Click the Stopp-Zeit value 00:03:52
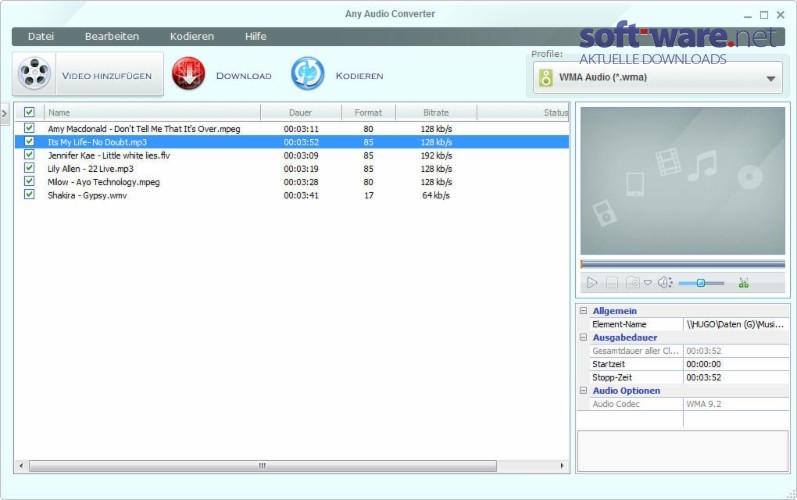The width and height of the screenshot is (797, 500). click(x=703, y=377)
